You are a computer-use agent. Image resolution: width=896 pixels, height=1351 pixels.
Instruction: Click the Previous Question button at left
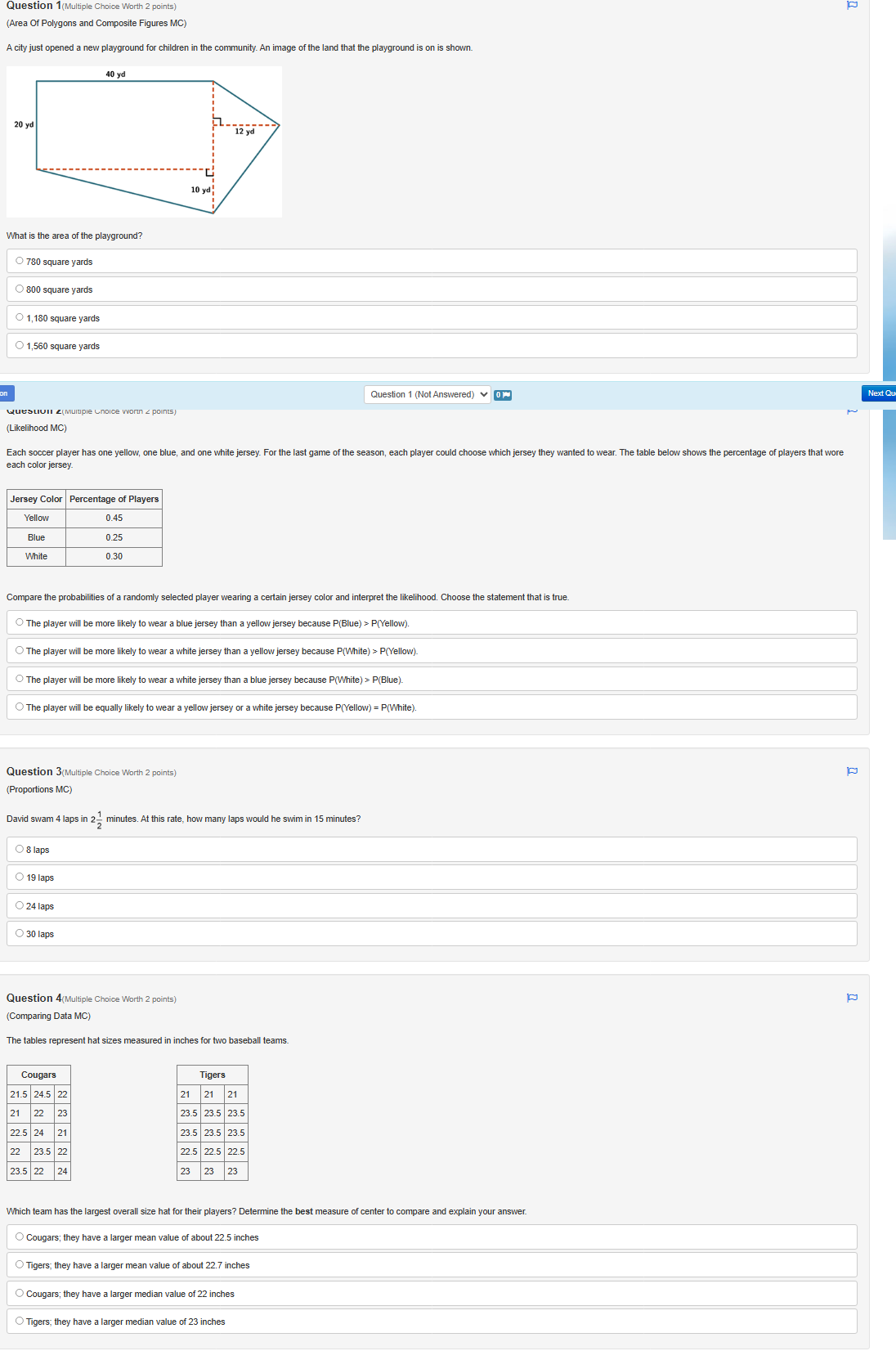point(7,393)
